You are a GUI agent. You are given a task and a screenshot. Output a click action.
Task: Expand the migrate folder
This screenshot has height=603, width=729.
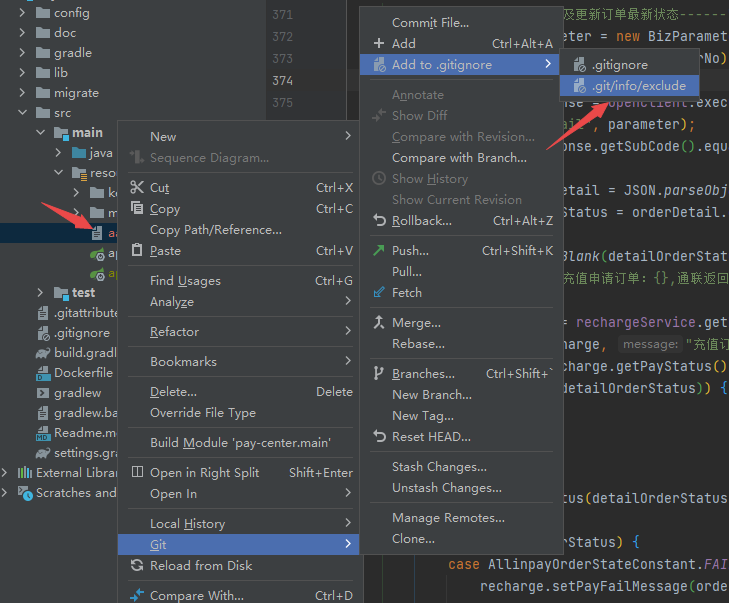tap(22, 93)
